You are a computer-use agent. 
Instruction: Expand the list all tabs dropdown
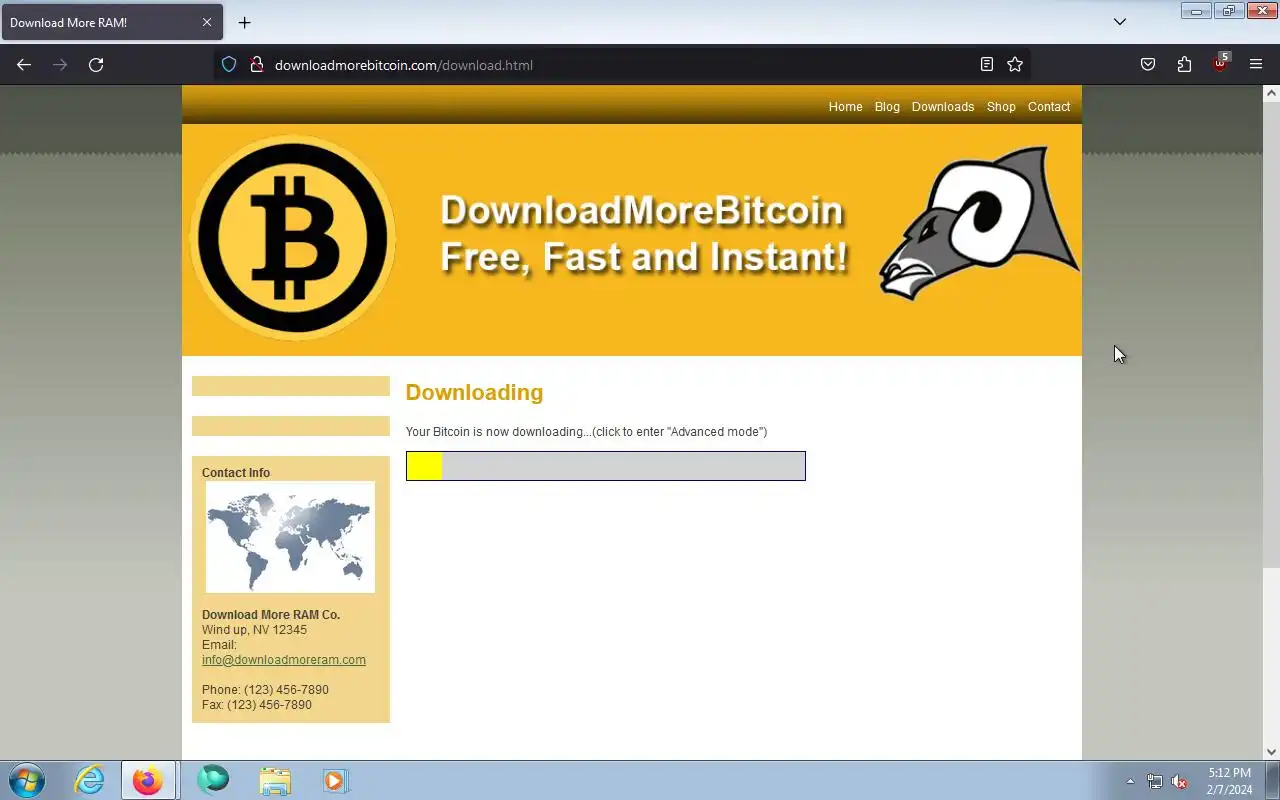pos(1120,22)
